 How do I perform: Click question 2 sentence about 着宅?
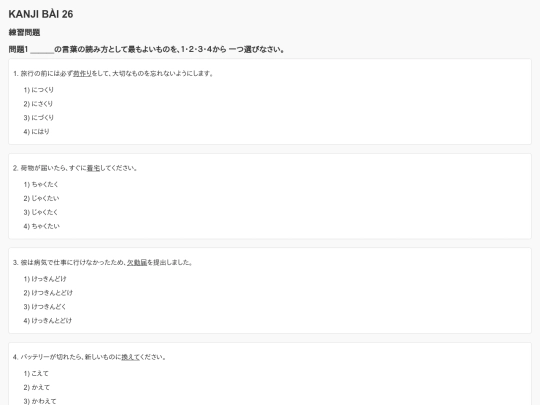(75, 168)
